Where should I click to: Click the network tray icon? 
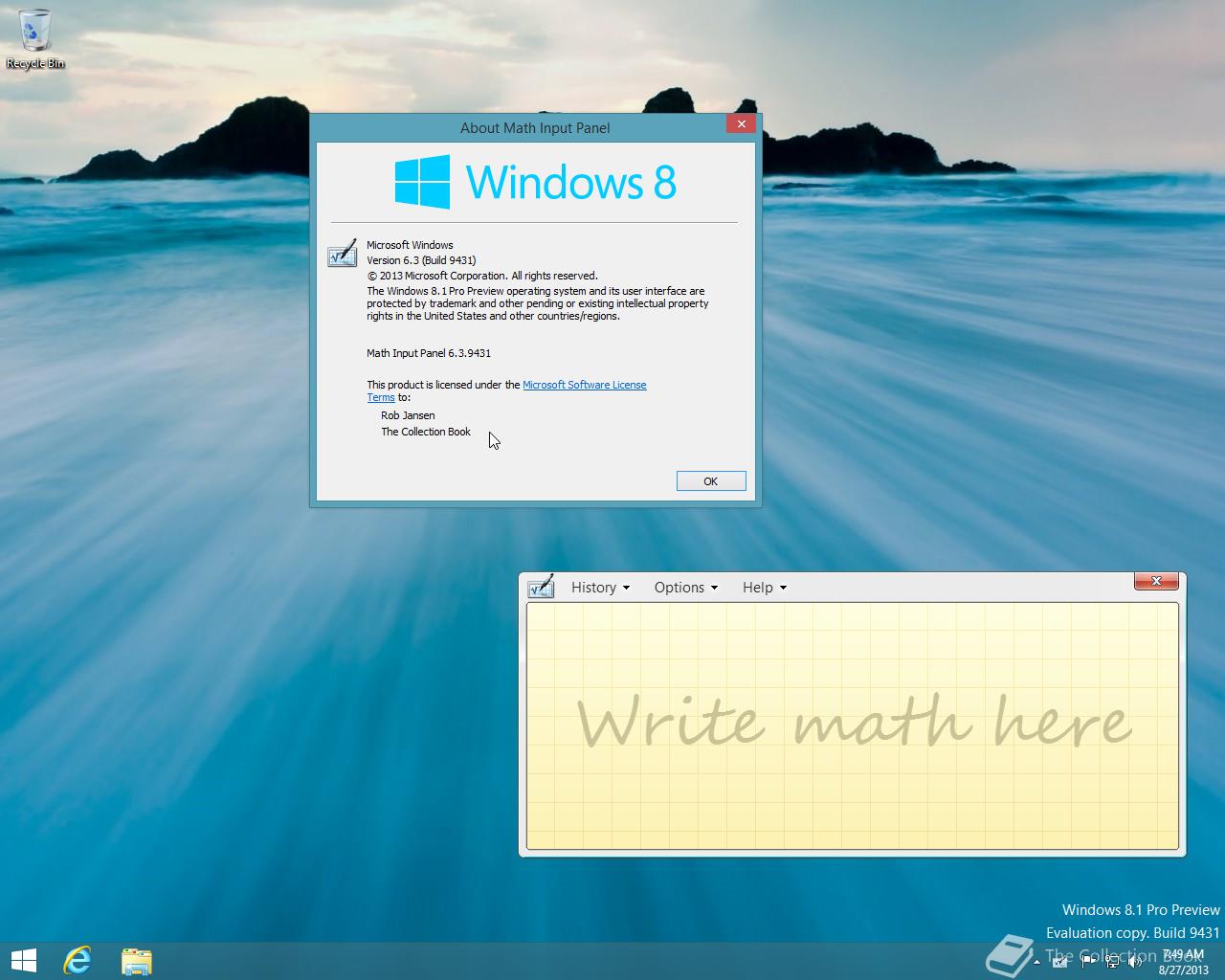[1112, 962]
